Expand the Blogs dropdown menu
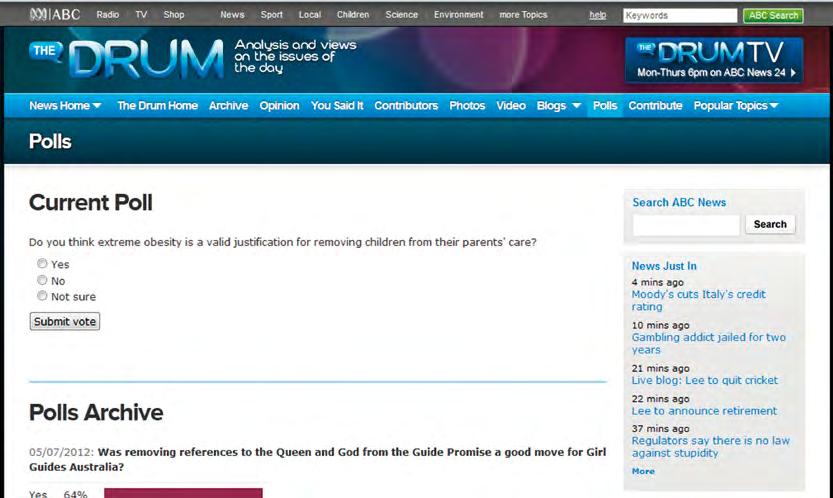Image resolution: width=833 pixels, height=498 pixels. [558, 106]
